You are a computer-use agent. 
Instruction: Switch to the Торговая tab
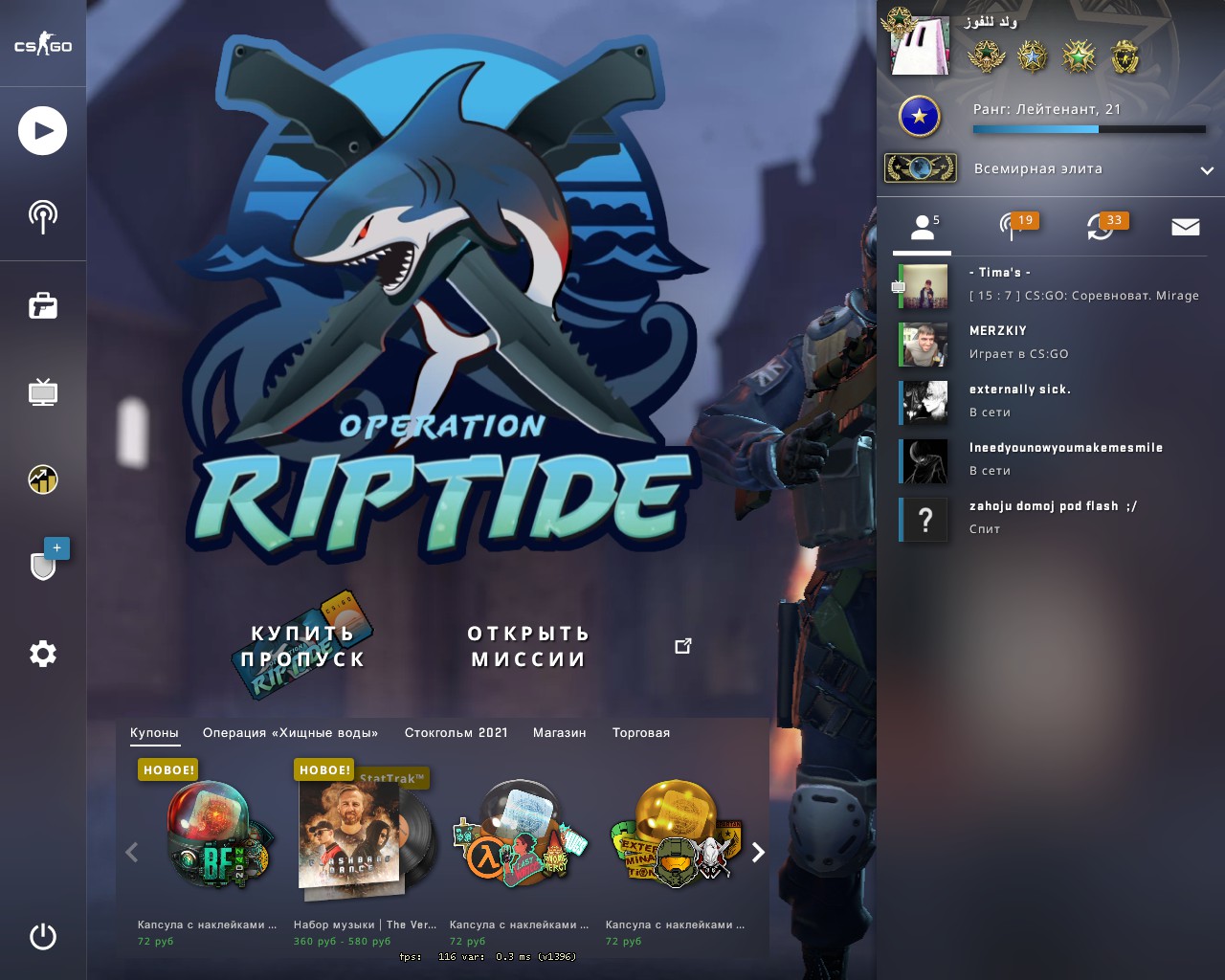coord(641,733)
